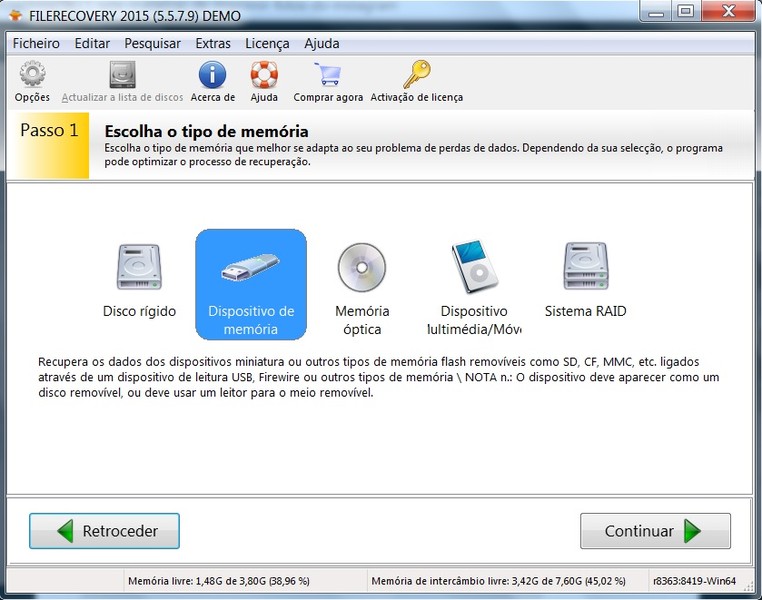Open the Ficheiro menu
The height and width of the screenshot is (600, 762).
pos(36,43)
